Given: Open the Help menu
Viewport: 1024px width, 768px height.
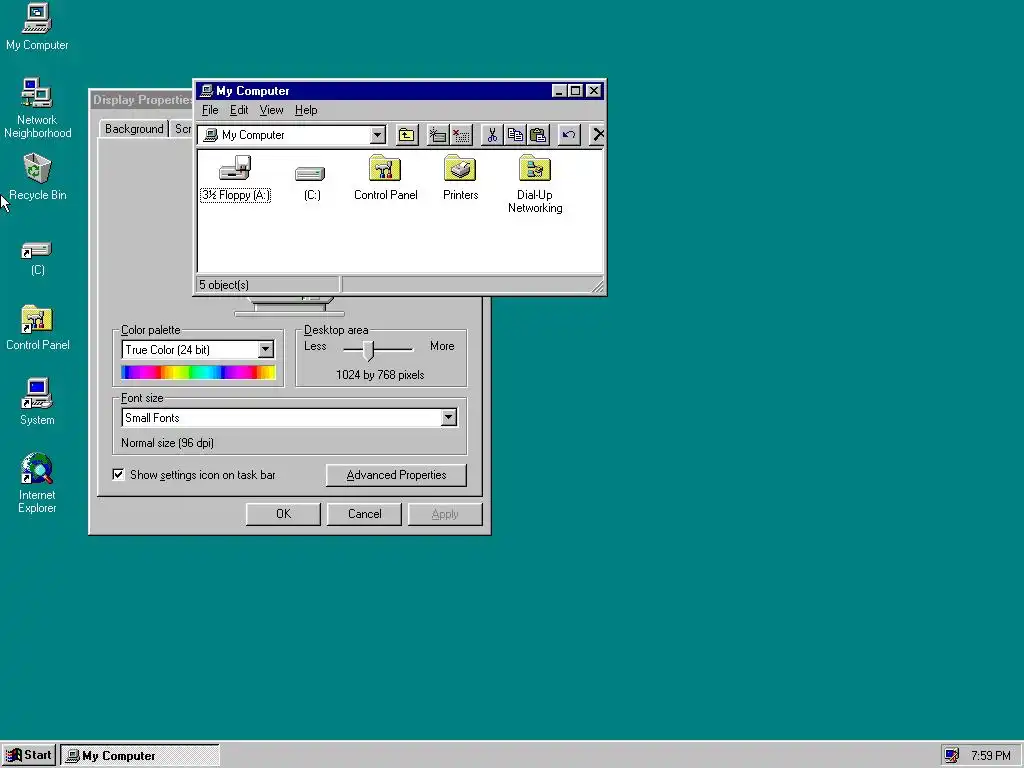Looking at the screenshot, I should (306, 110).
